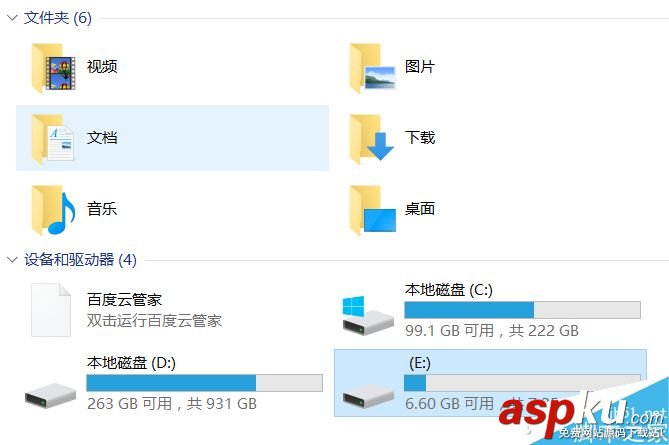Image resolution: width=669 pixels, height=445 pixels.
Task: Select the 下载 folder icon
Action: [372, 139]
